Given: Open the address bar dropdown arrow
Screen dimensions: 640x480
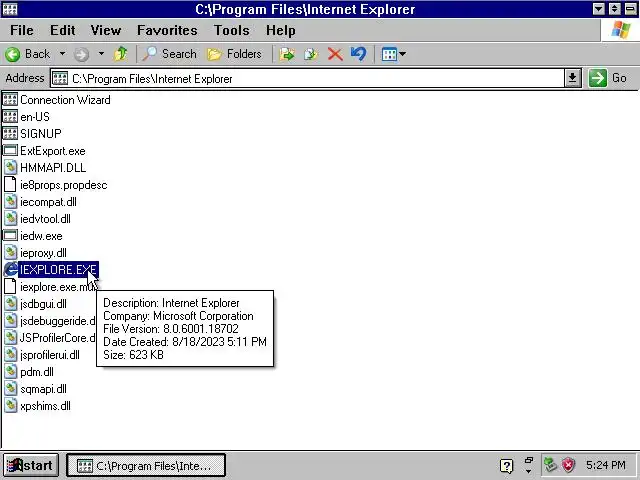Looking at the screenshot, I should click(573, 78).
